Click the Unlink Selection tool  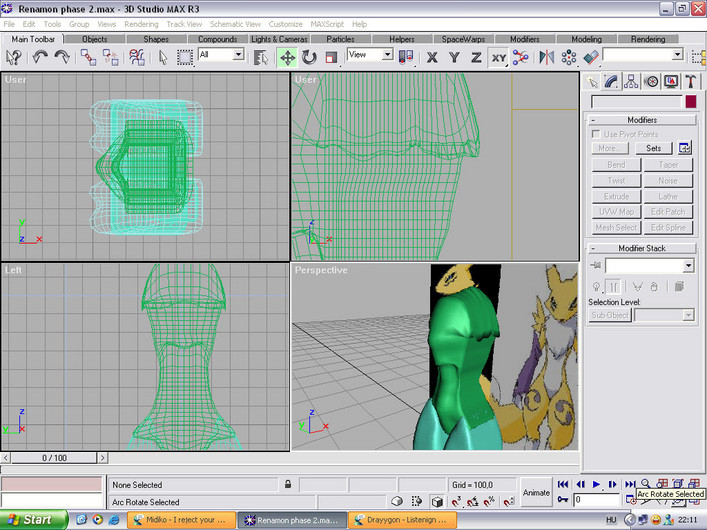pyautogui.click(x=110, y=57)
